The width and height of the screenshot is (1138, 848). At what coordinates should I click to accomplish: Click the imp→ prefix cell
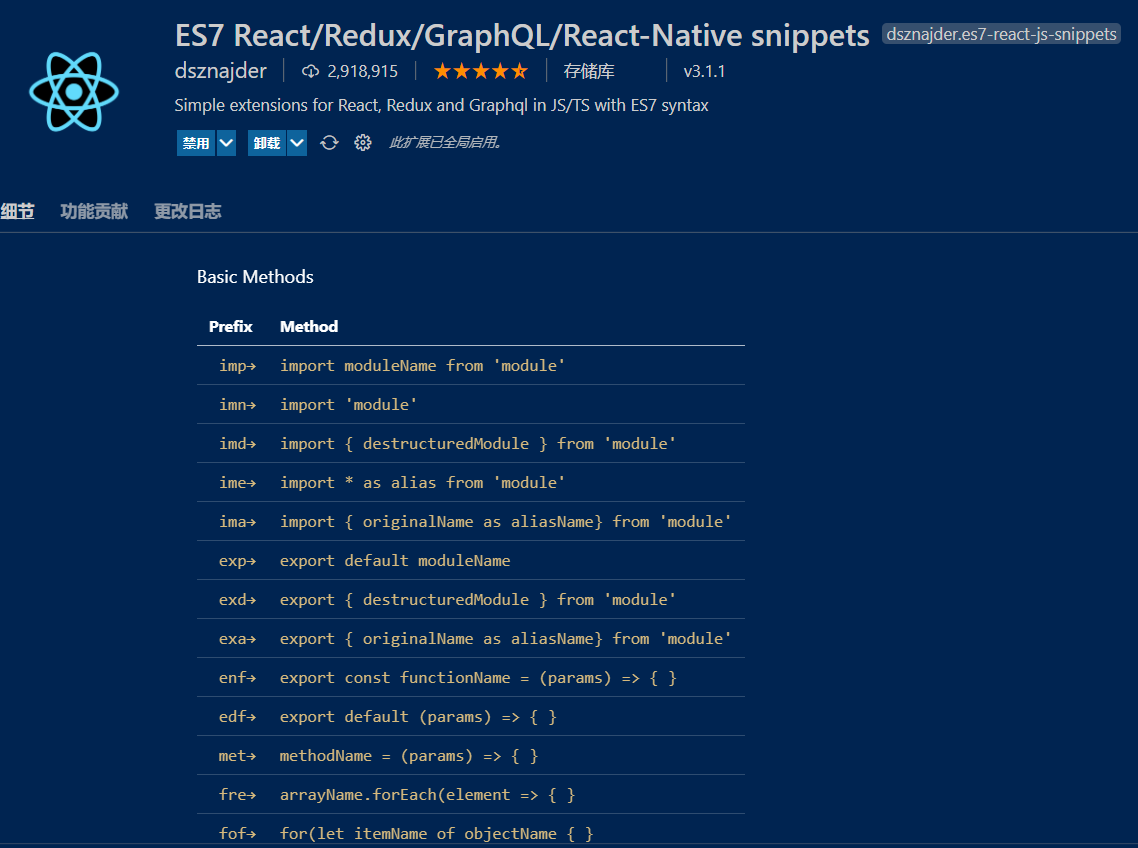coord(238,366)
